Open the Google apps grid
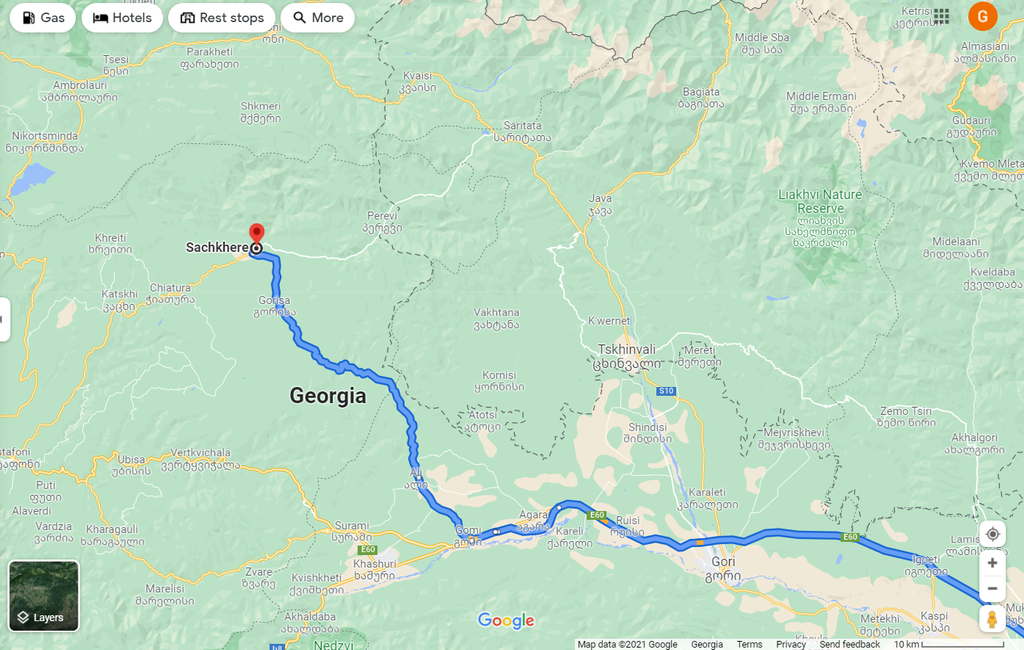Image resolution: width=1024 pixels, height=650 pixels. pos(941,16)
